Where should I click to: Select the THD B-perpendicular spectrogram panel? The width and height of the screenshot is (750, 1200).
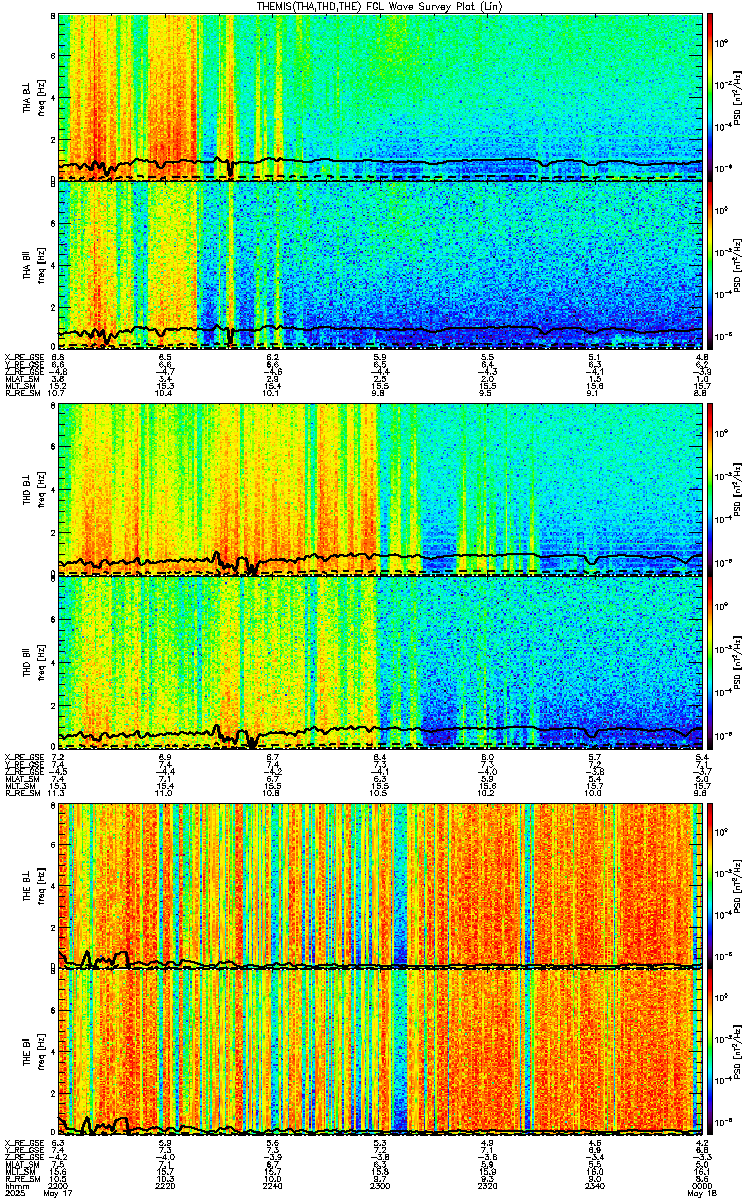pos(380,488)
